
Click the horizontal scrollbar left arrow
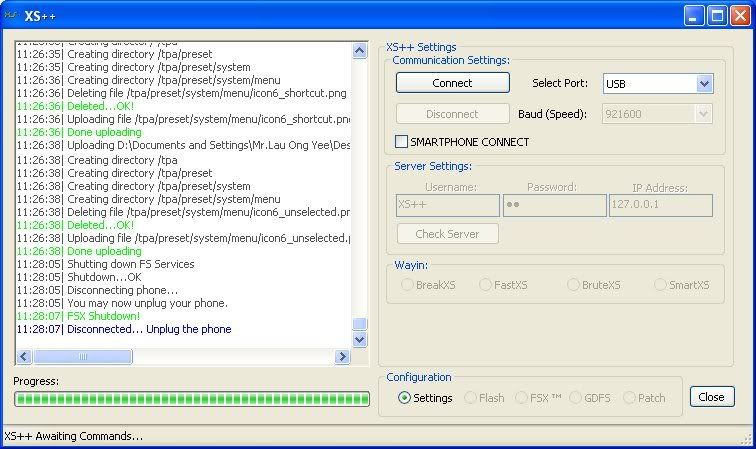[23, 357]
